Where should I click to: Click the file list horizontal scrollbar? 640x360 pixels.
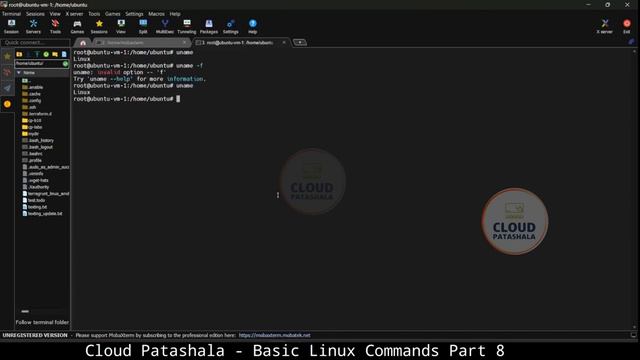tap(25, 311)
